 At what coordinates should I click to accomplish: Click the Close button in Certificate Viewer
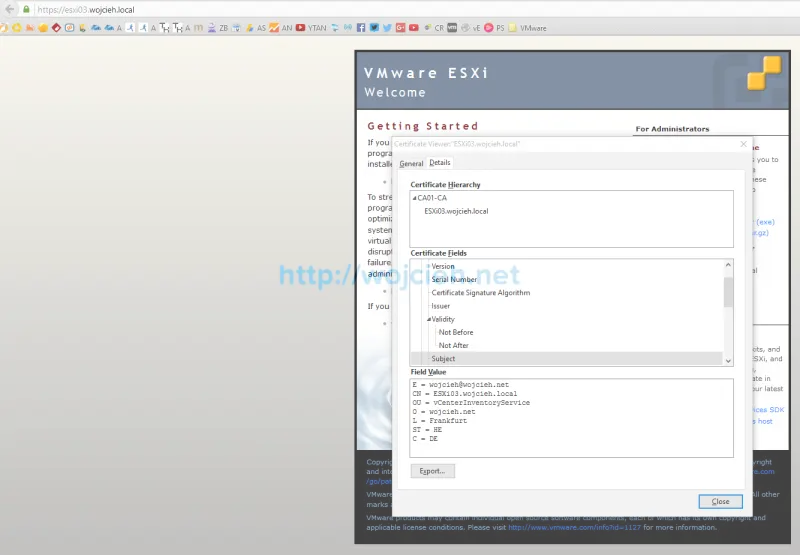[720, 501]
